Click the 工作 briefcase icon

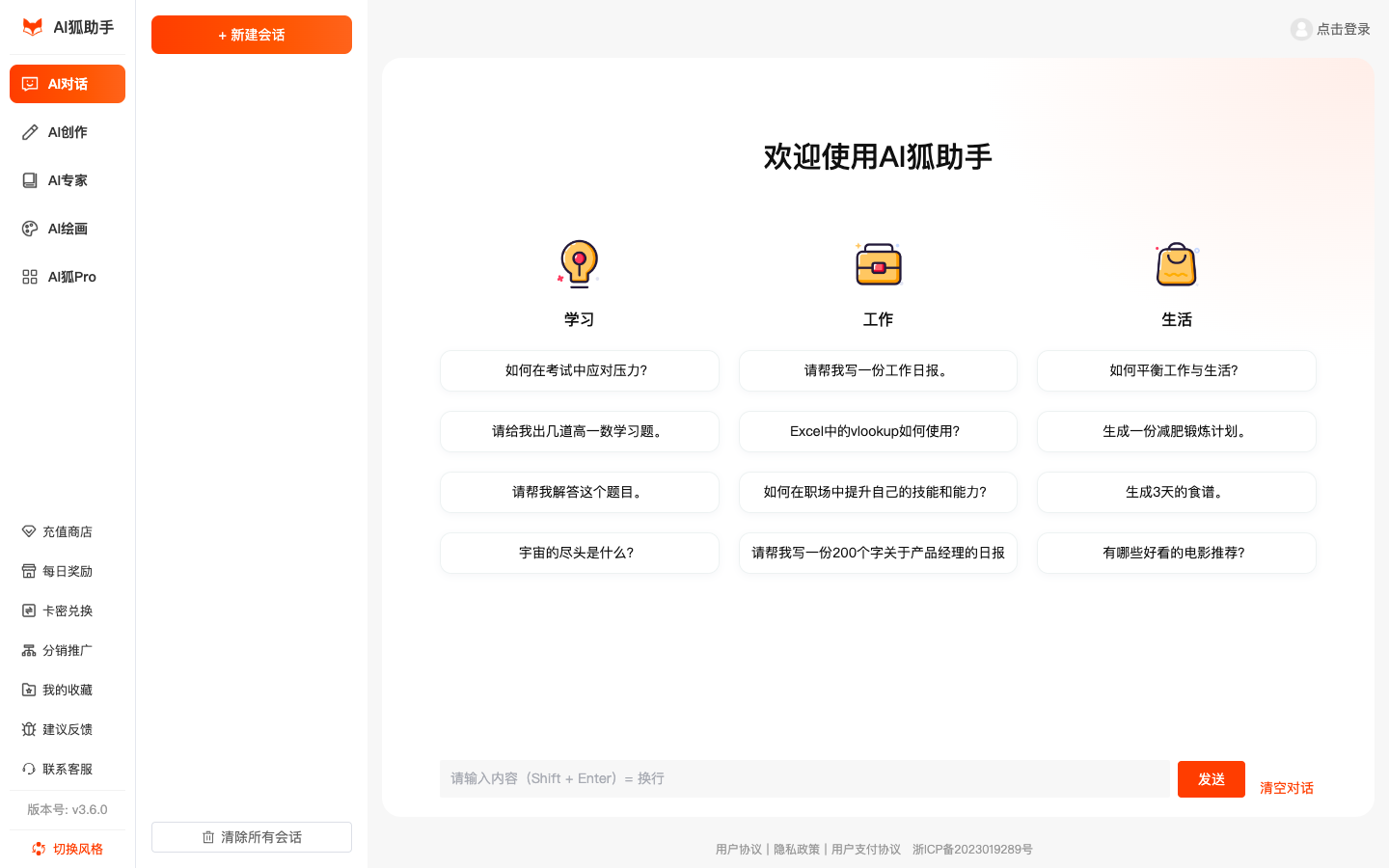878,264
